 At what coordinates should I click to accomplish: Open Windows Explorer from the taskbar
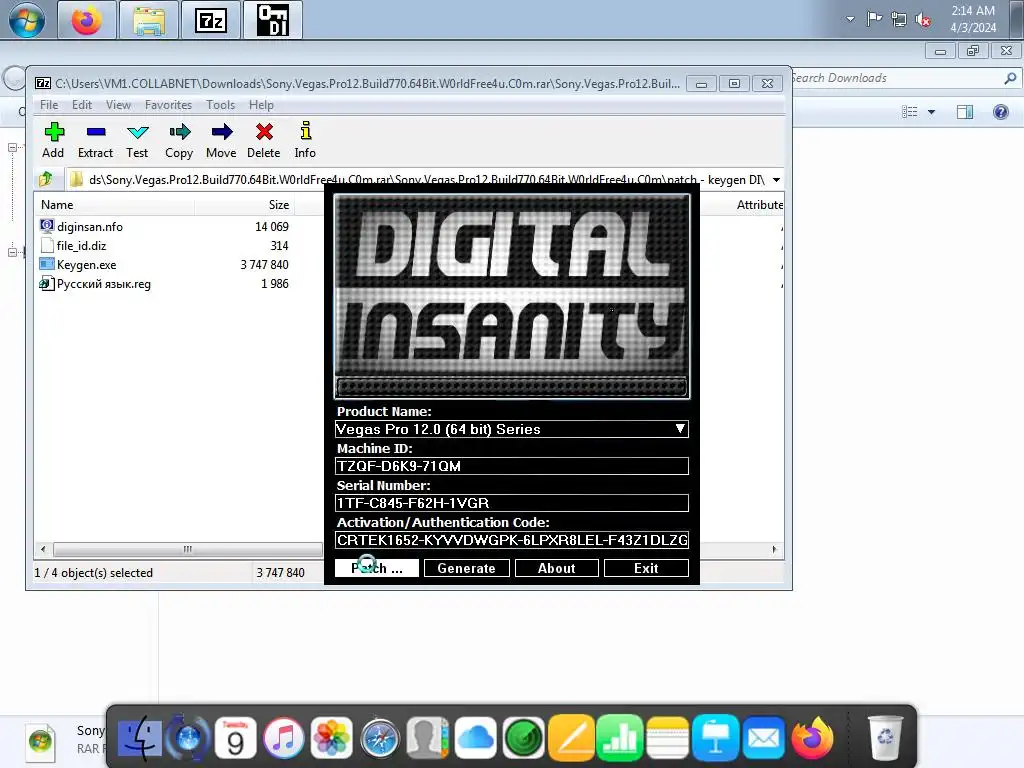(149, 20)
